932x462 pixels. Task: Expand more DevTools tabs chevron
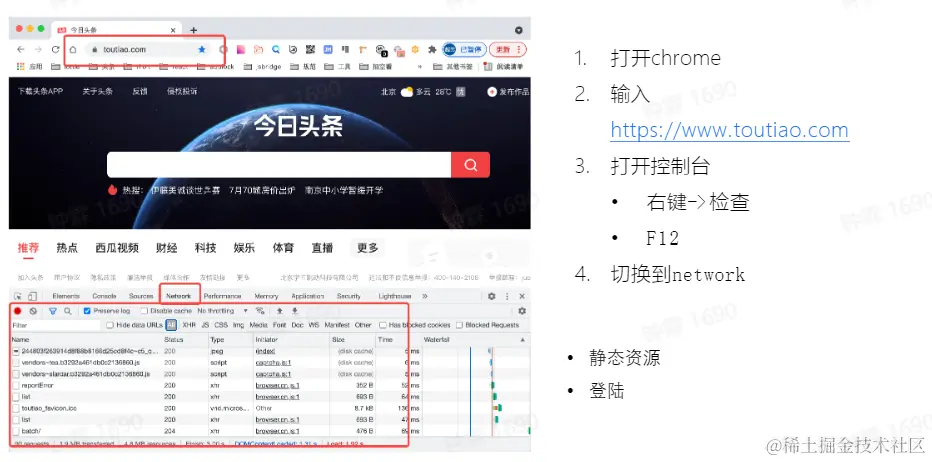pyautogui.click(x=425, y=296)
